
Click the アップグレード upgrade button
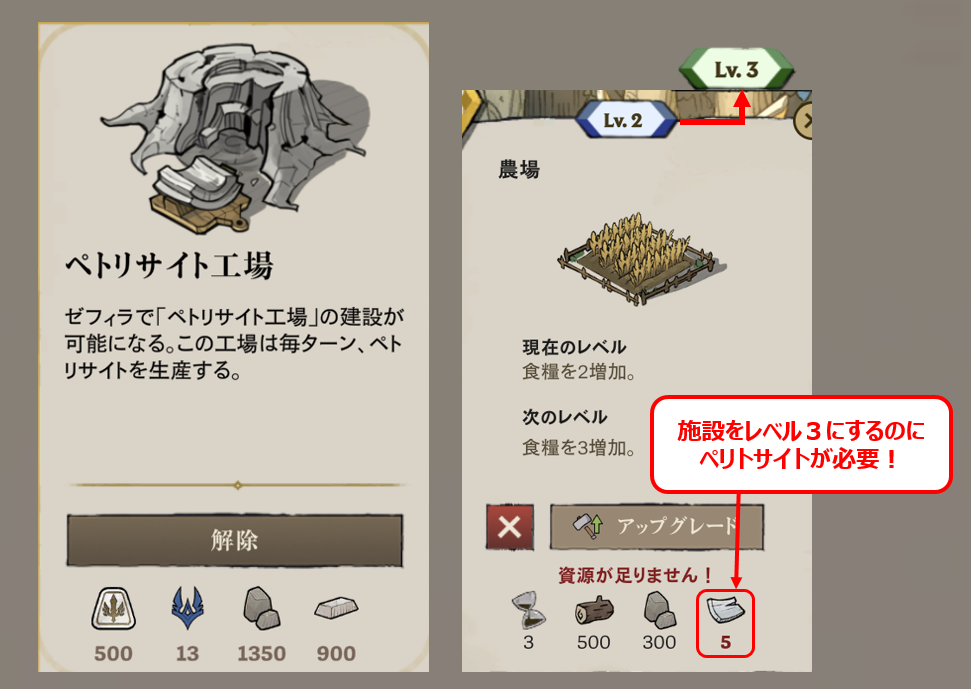pyautogui.click(x=656, y=527)
